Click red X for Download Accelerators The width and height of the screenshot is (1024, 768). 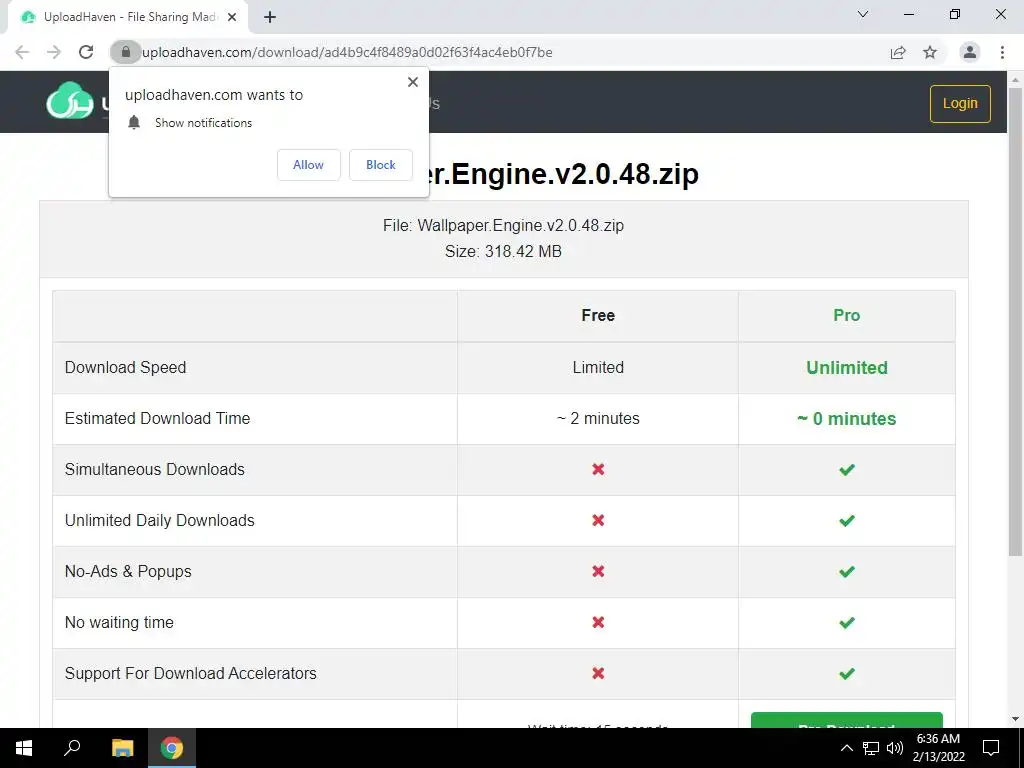598,673
